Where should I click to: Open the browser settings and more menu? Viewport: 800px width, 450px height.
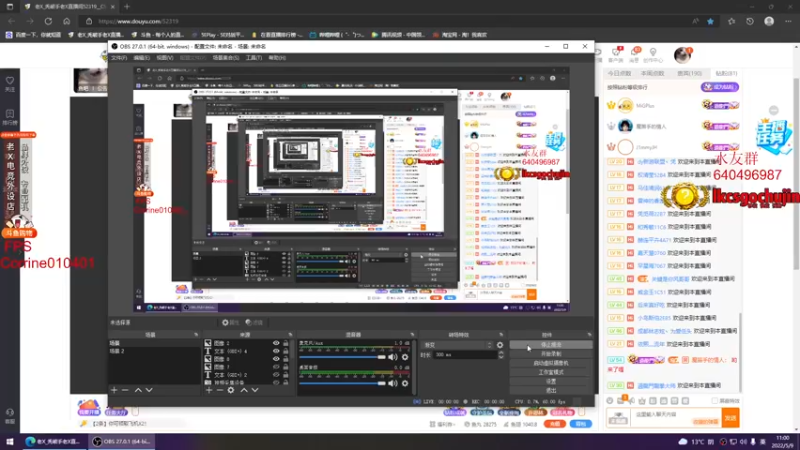(788, 21)
